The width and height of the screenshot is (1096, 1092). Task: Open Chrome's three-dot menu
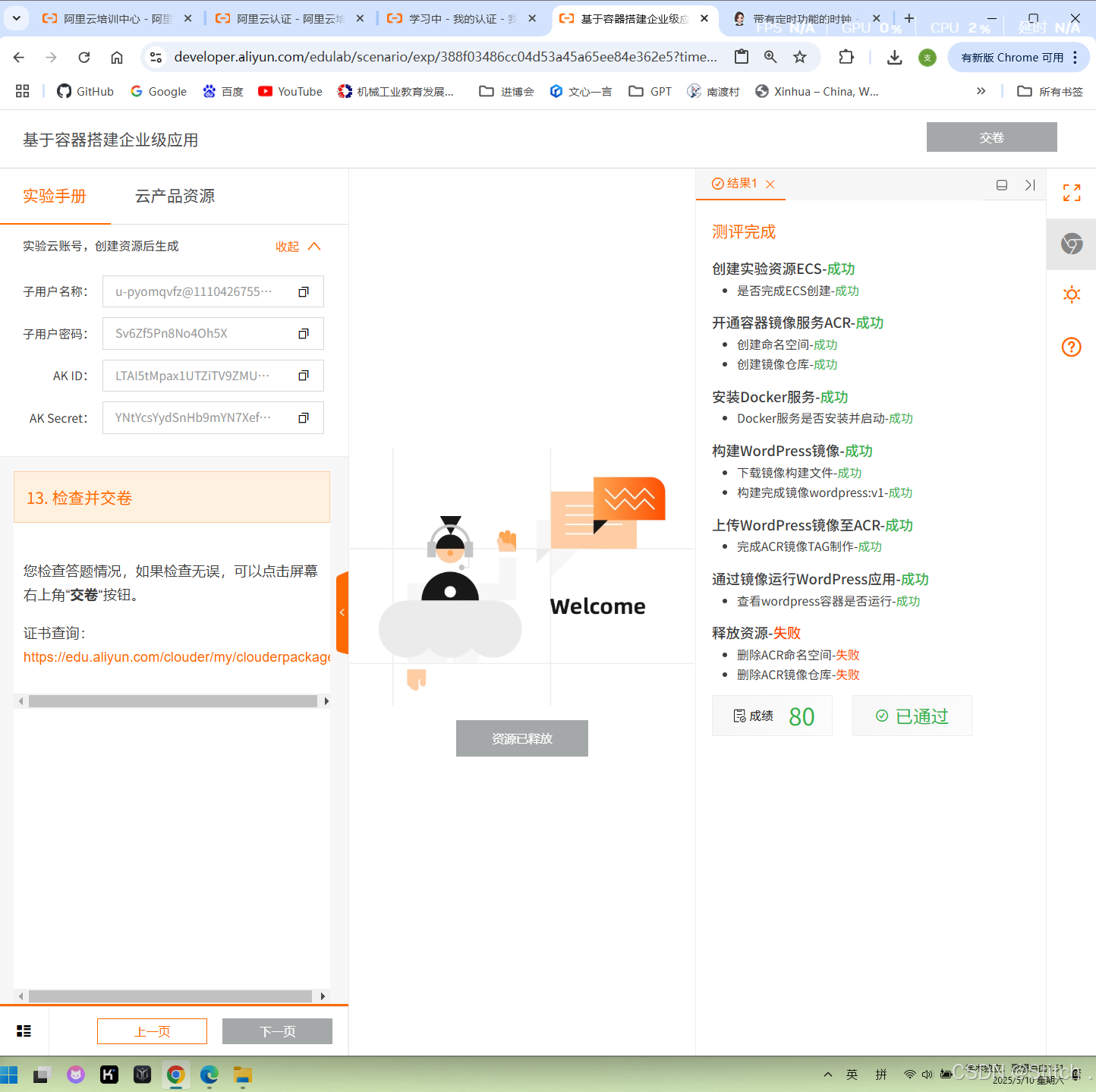pyautogui.click(x=1076, y=57)
